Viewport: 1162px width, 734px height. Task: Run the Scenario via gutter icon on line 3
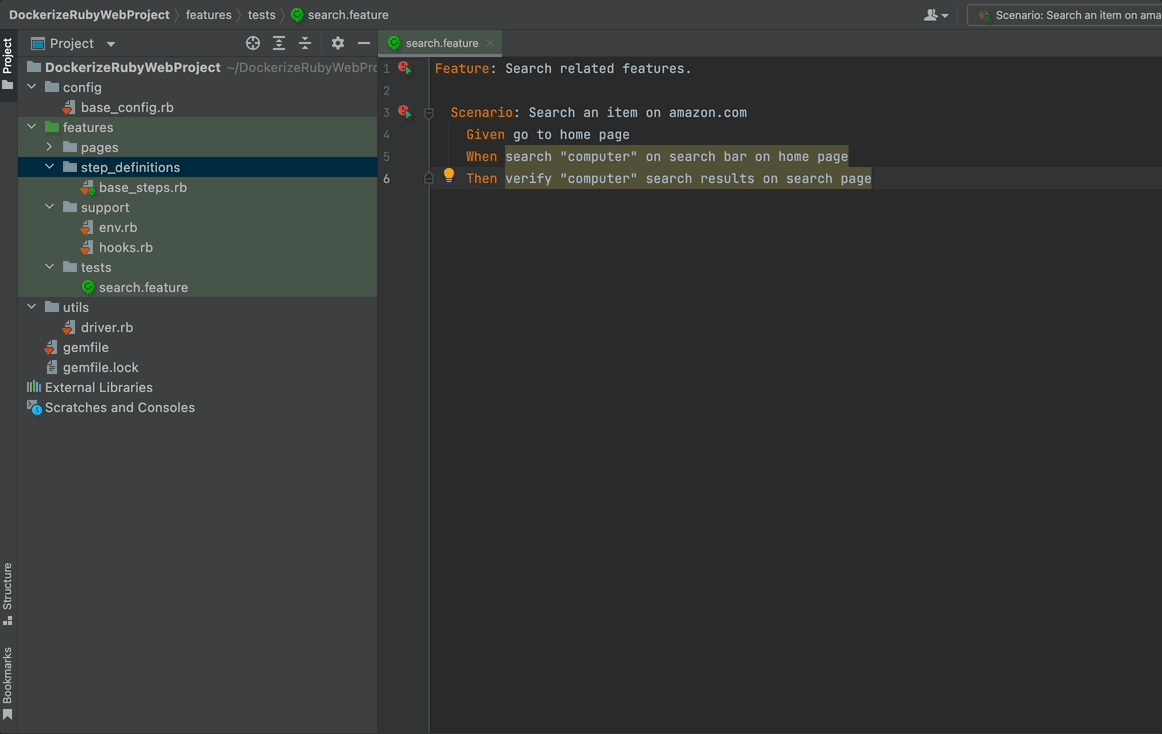(404, 112)
